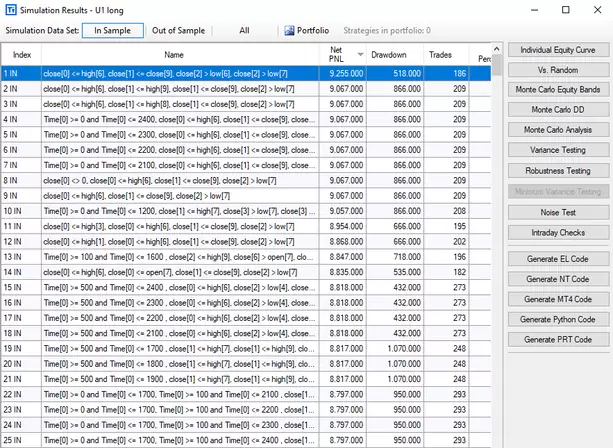Click Generate PRT Code
Image resolution: width=613 pixels, height=448 pixels.
pyautogui.click(x=558, y=340)
